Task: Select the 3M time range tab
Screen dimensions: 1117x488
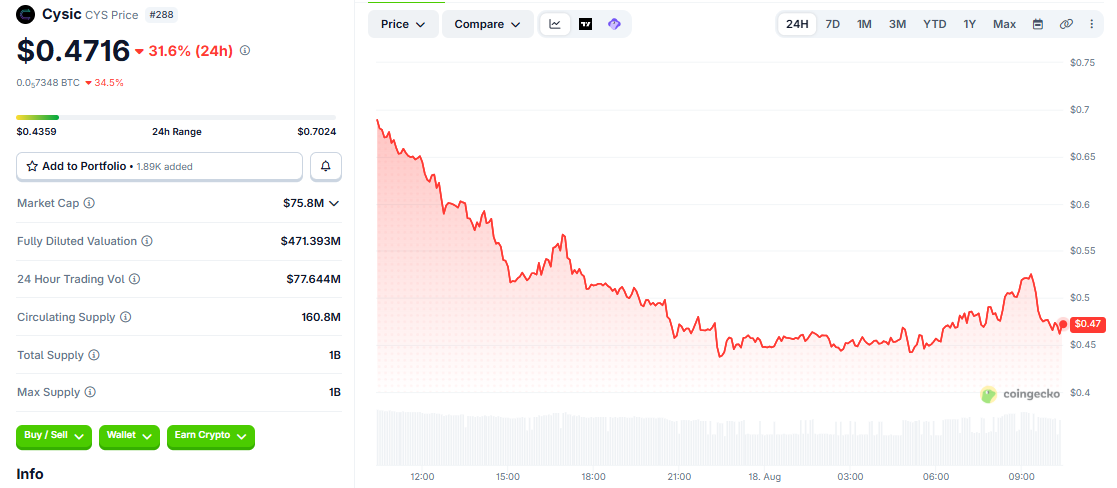Action: (897, 24)
